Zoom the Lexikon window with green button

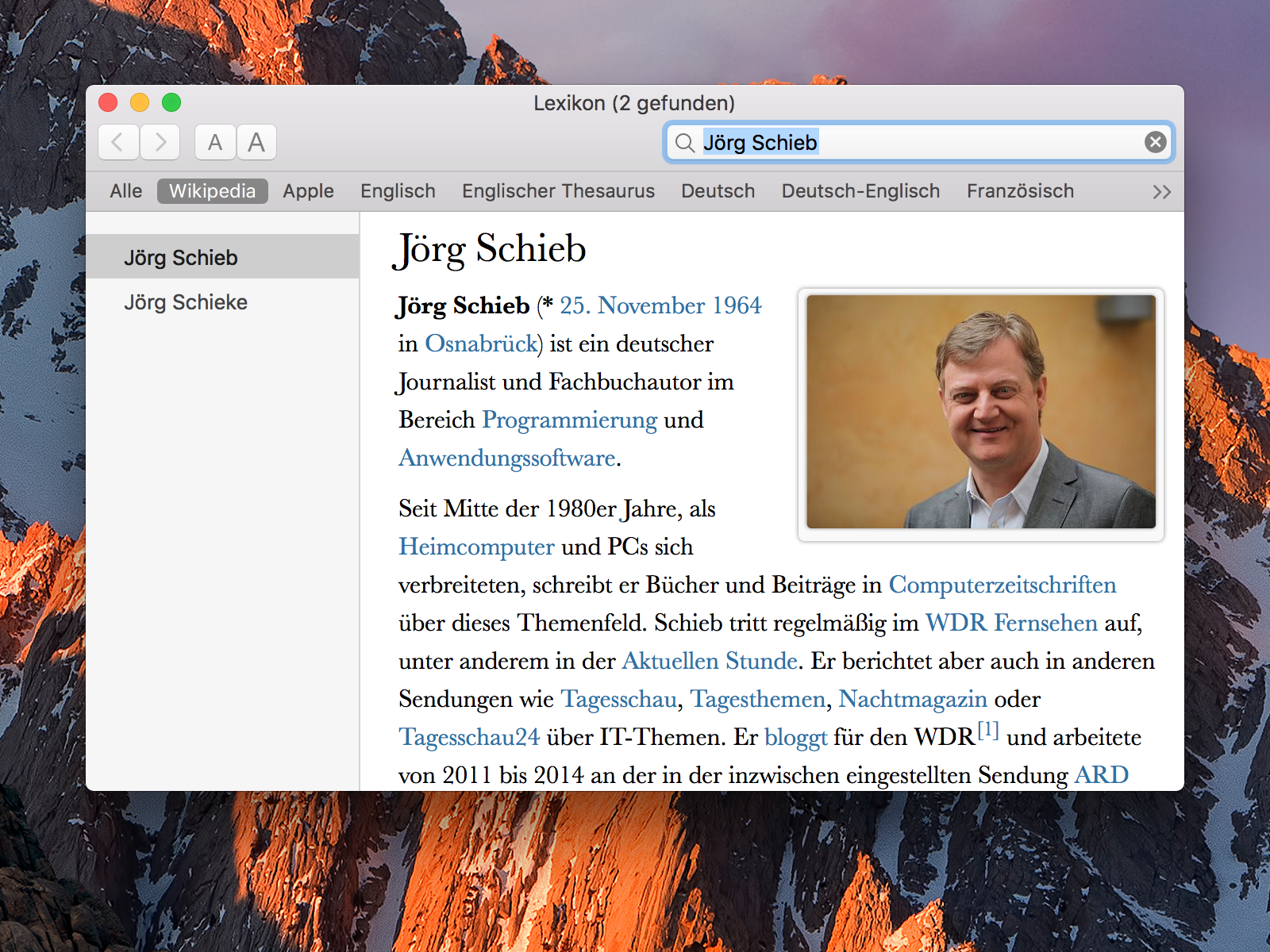click(x=171, y=102)
